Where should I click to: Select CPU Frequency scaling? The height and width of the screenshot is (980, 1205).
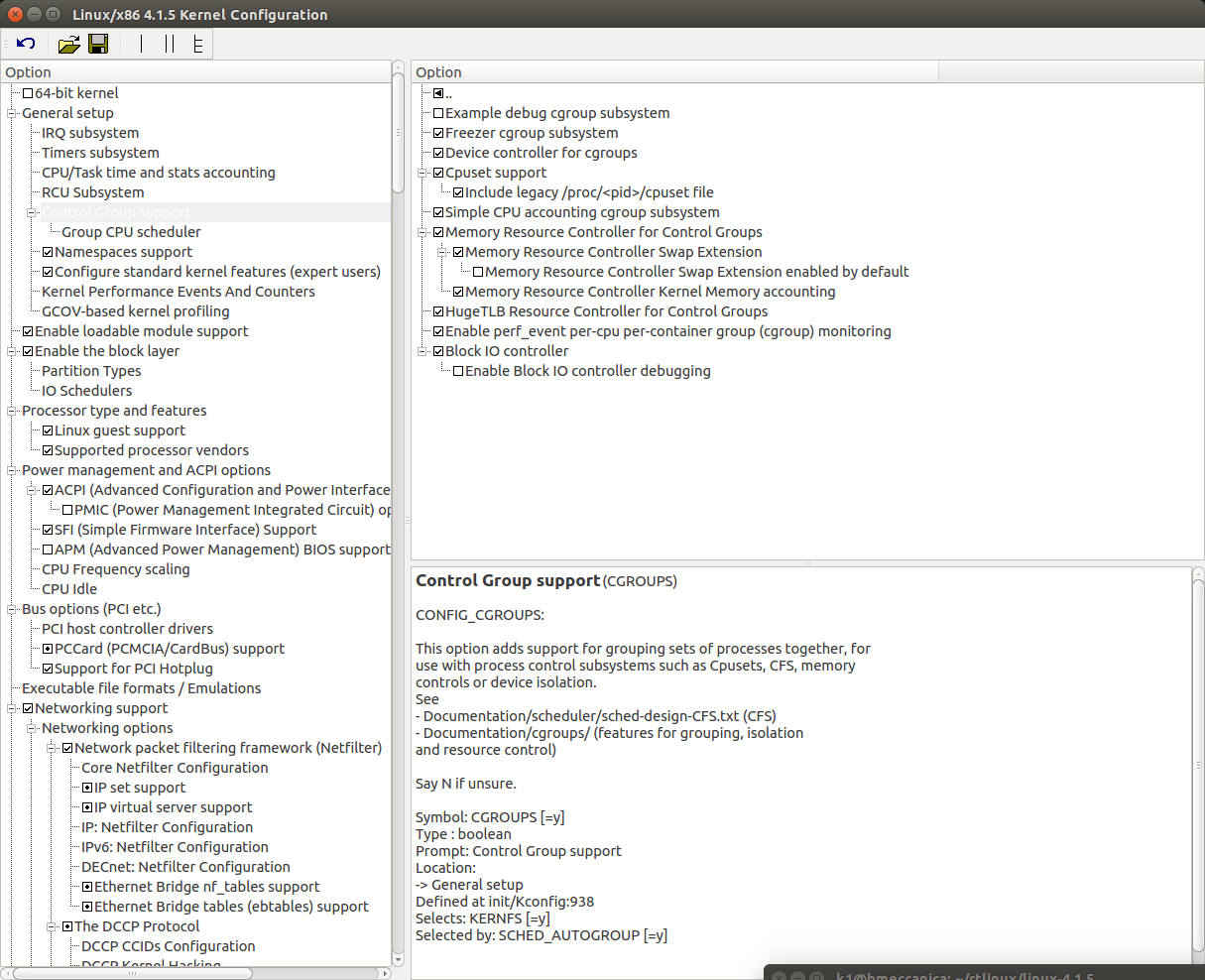click(116, 569)
